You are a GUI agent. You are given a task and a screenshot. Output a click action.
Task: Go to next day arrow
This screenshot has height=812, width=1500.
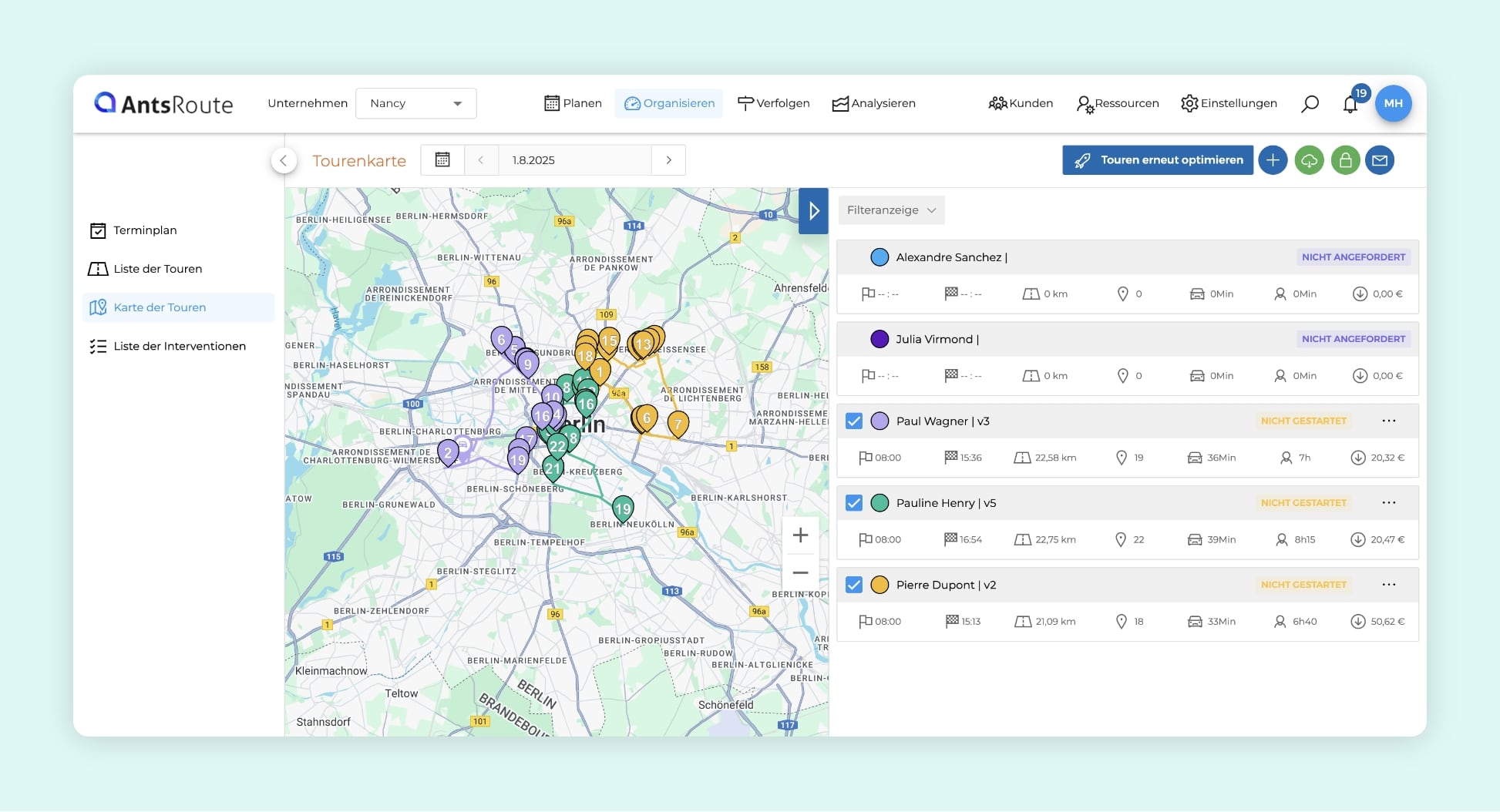[668, 160]
